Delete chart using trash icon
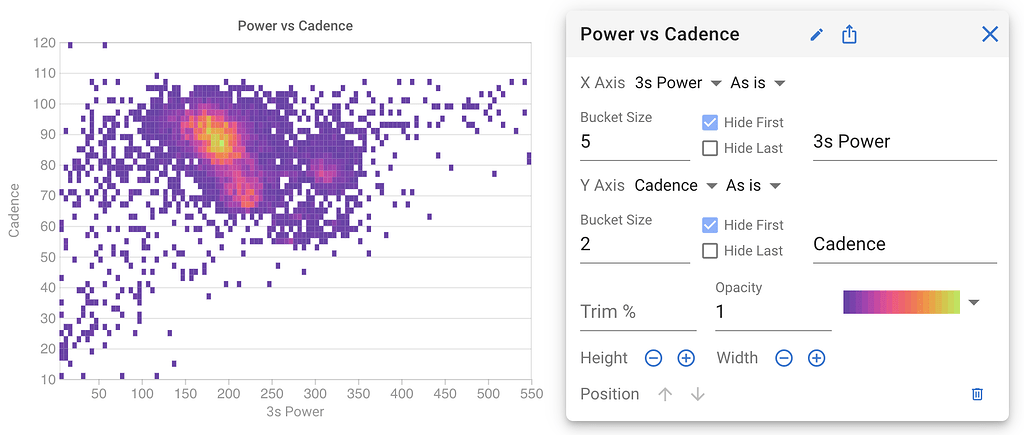This screenshot has height=435, width=1024. pos(977,394)
